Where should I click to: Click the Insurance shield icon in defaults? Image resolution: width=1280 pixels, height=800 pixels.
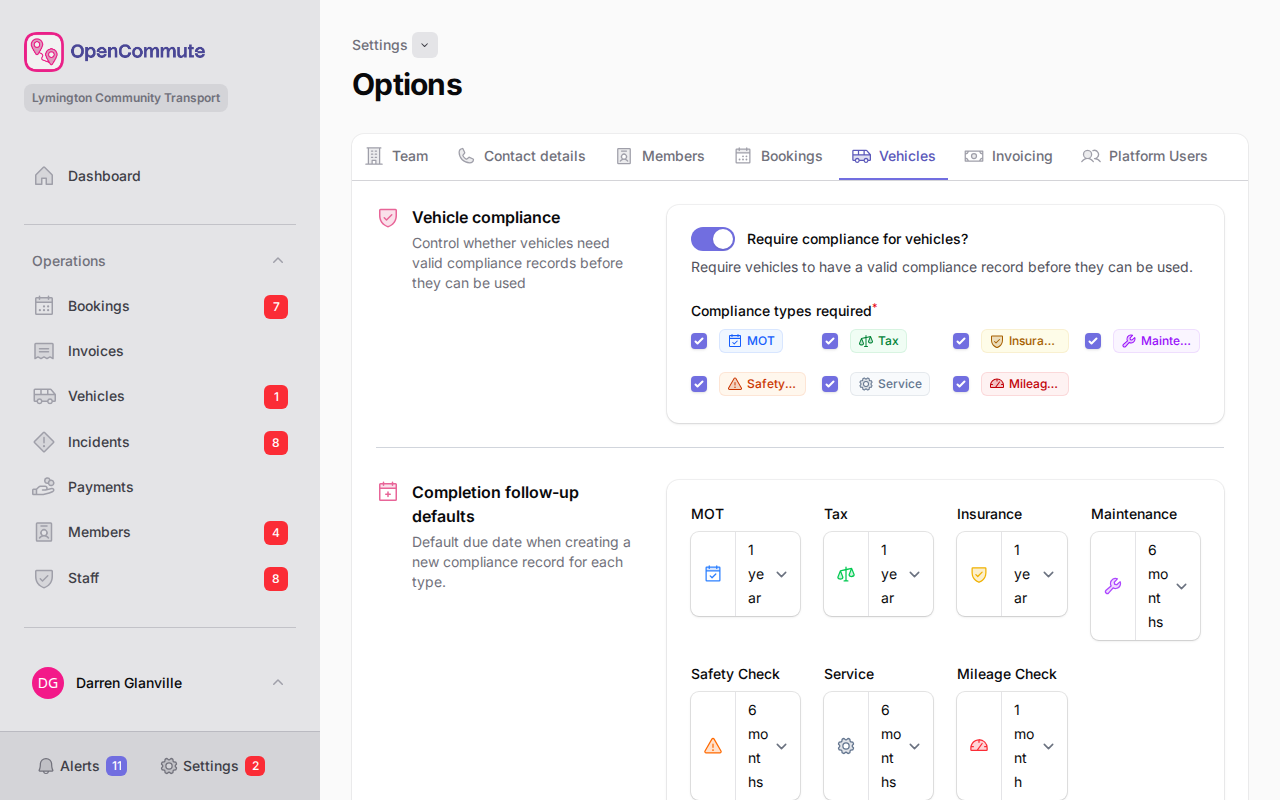point(979,574)
